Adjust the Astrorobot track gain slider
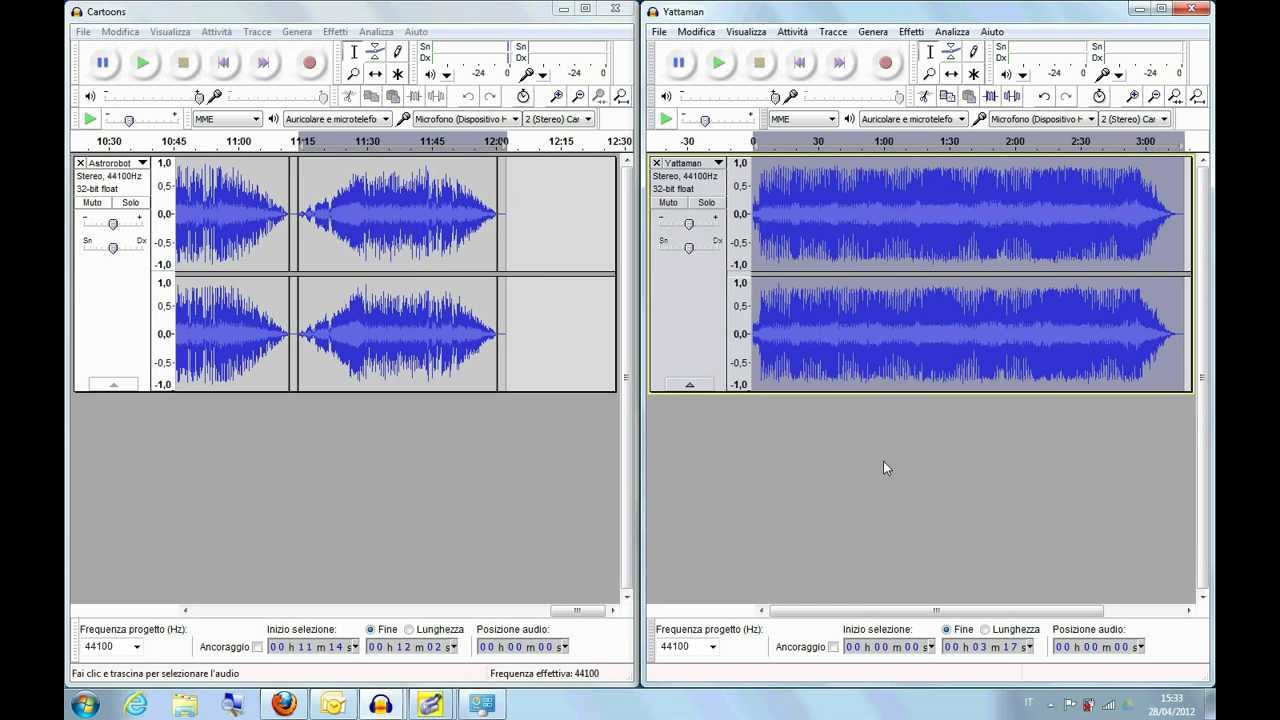This screenshot has height=720, width=1280. click(113, 223)
